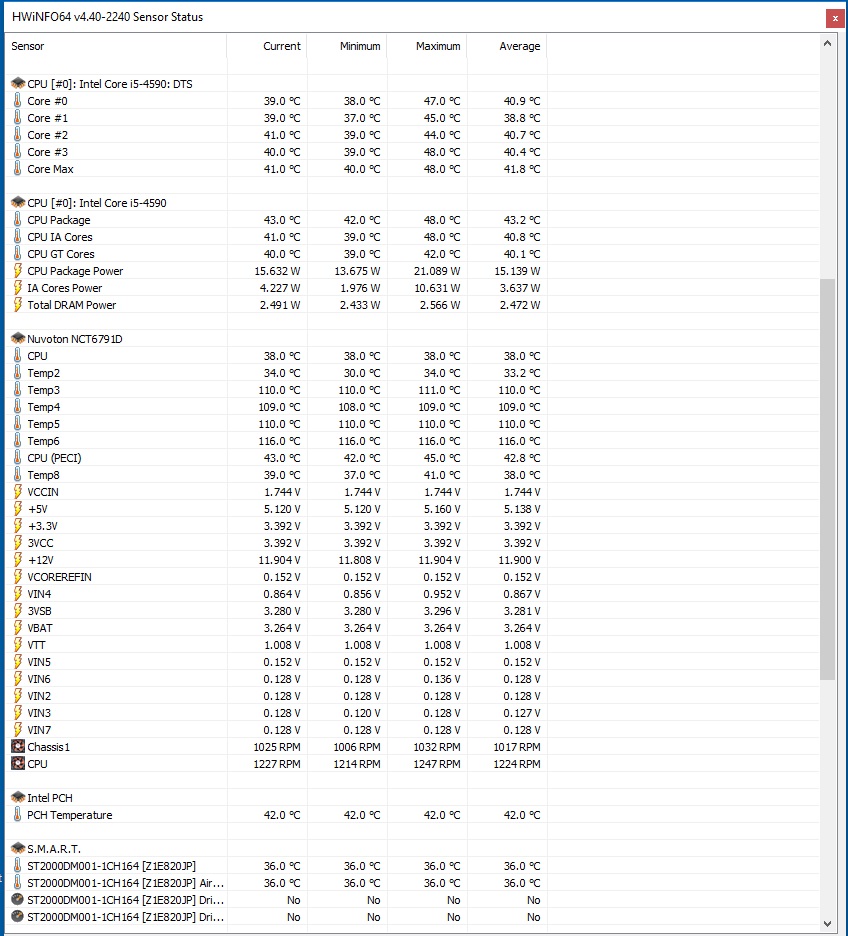Click the fan icon beside the CPU RPM row
The height and width of the screenshot is (936, 848).
tap(17, 764)
